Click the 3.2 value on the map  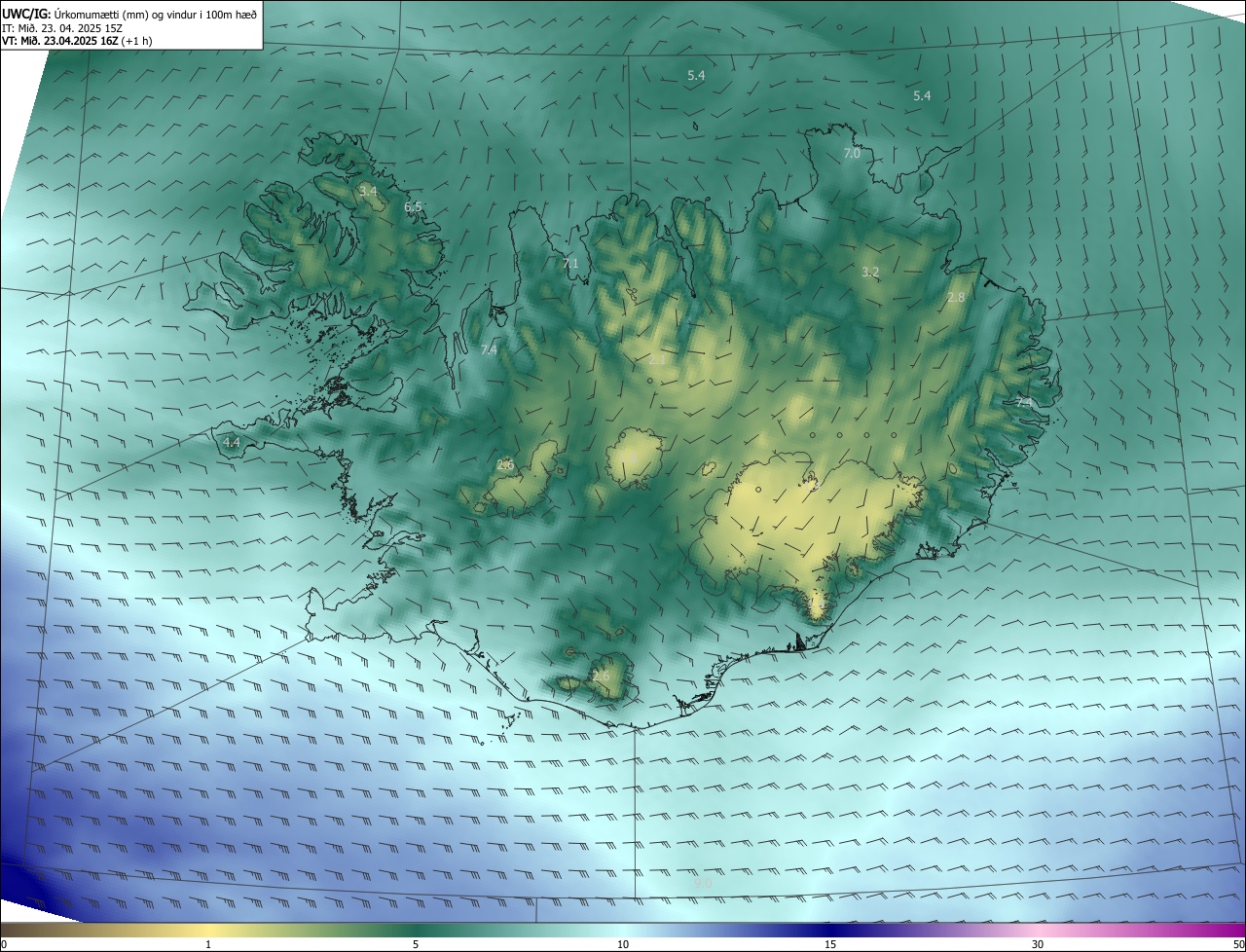pos(870,273)
